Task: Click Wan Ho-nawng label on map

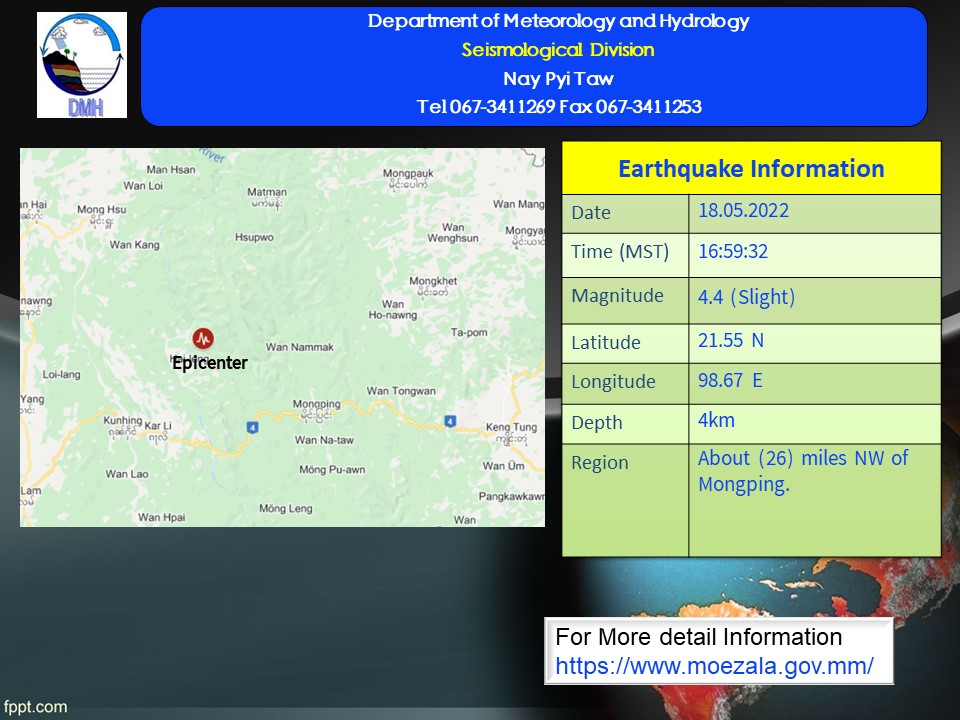Action: [x=392, y=309]
